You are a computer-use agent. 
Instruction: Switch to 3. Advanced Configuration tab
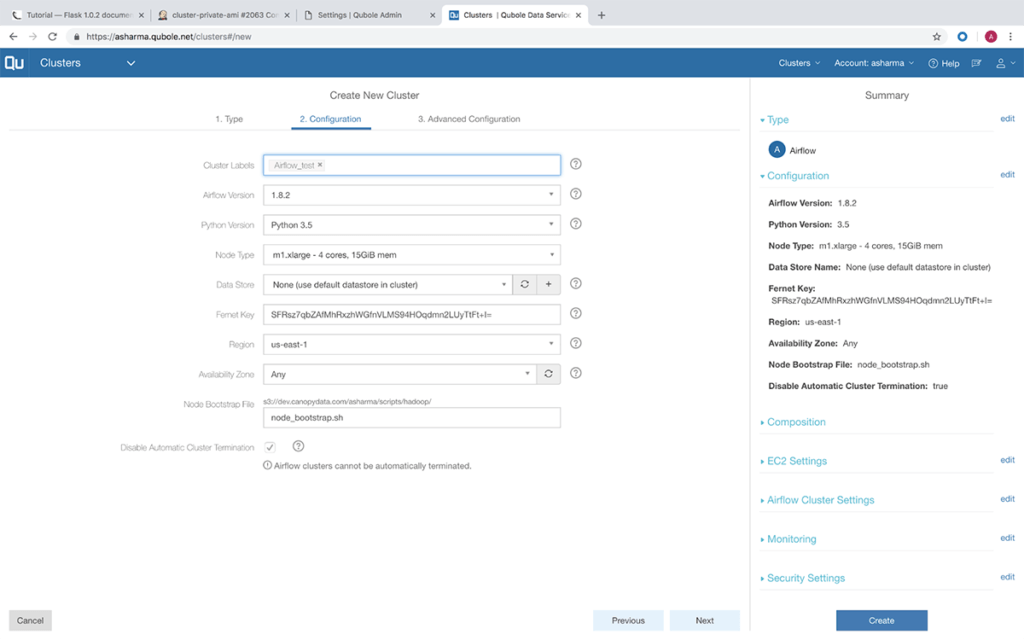click(x=469, y=119)
